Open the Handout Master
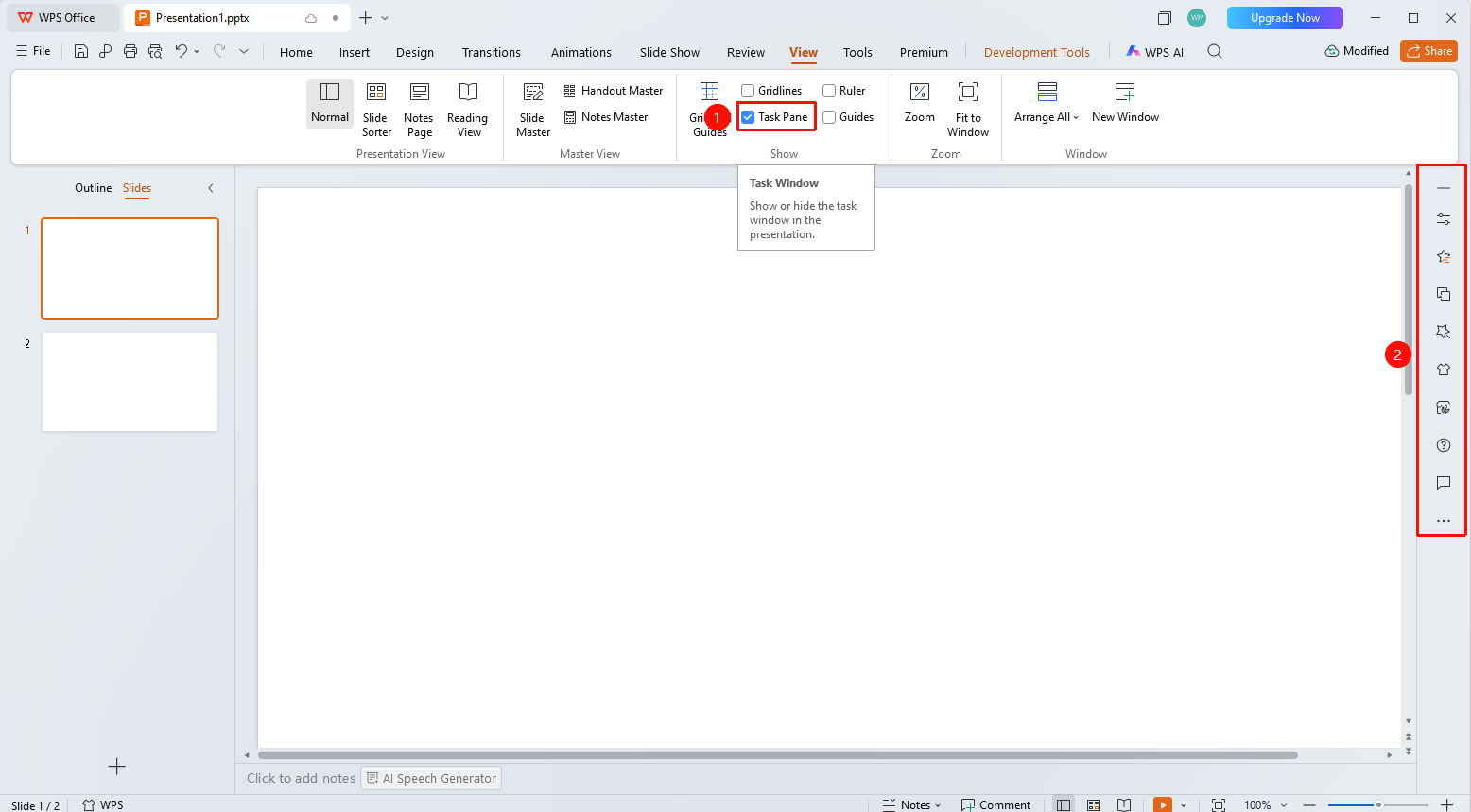The height and width of the screenshot is (812, 1471). point(614,91)
